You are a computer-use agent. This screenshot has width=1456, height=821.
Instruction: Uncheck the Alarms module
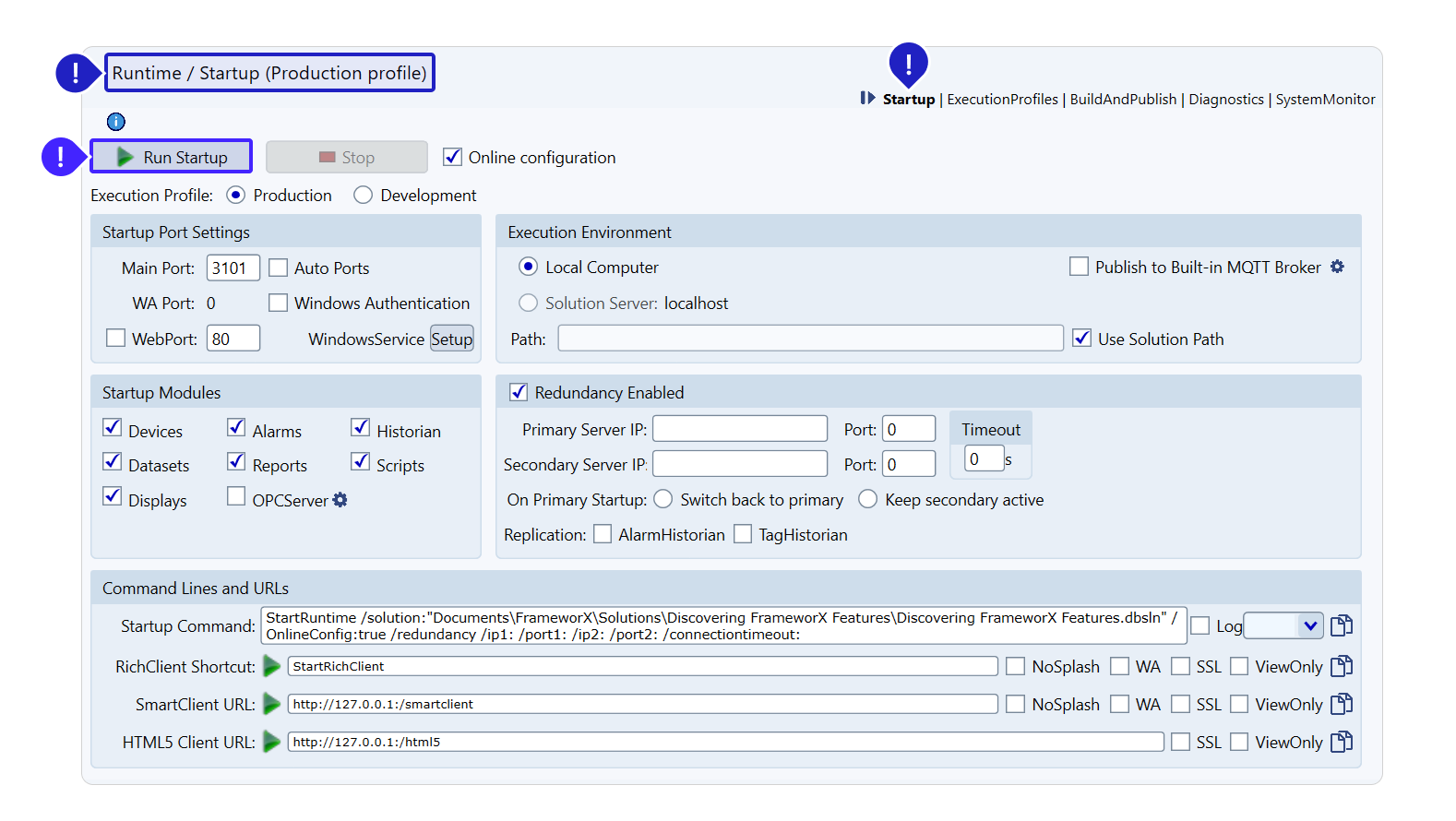coord(236,427)
